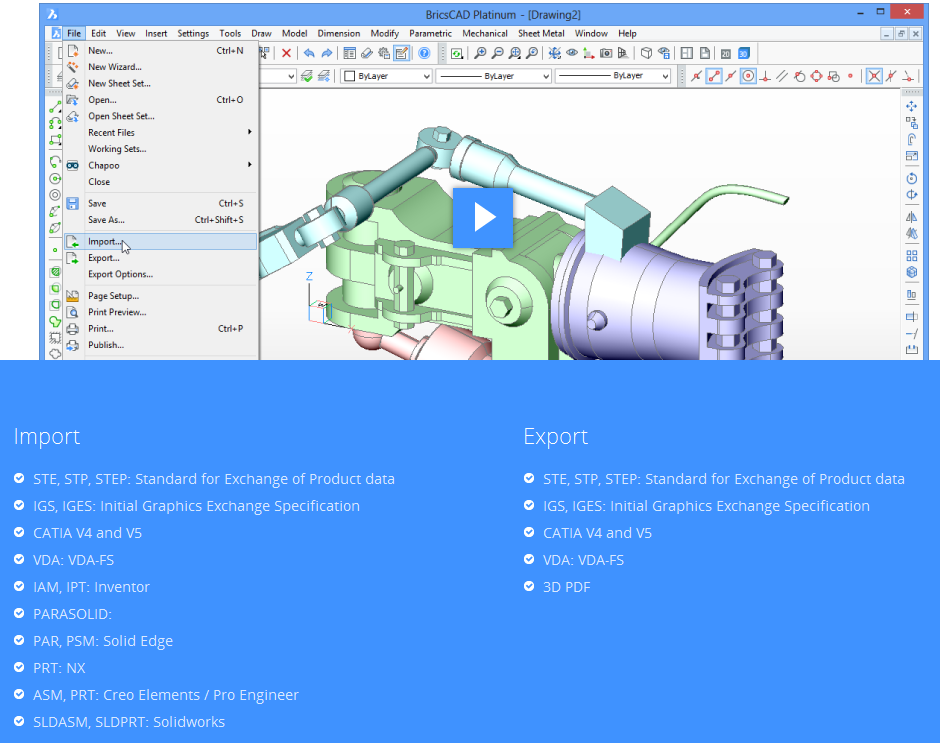Open the Sheet Metal menu
Image resolution: width=940 pixels, height=743 pixels.
[541, 34]
